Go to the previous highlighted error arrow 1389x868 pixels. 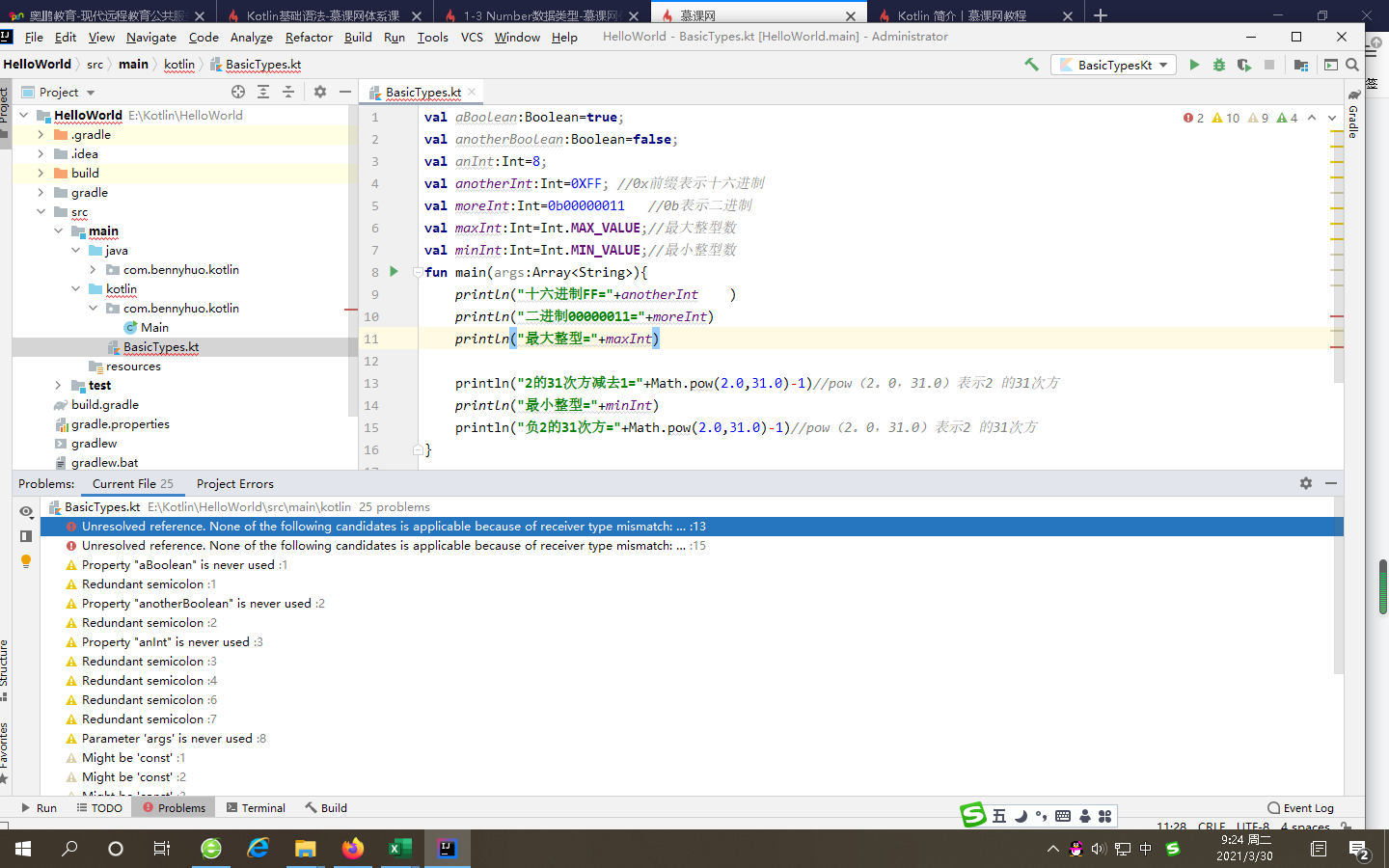coord(1312,118)
